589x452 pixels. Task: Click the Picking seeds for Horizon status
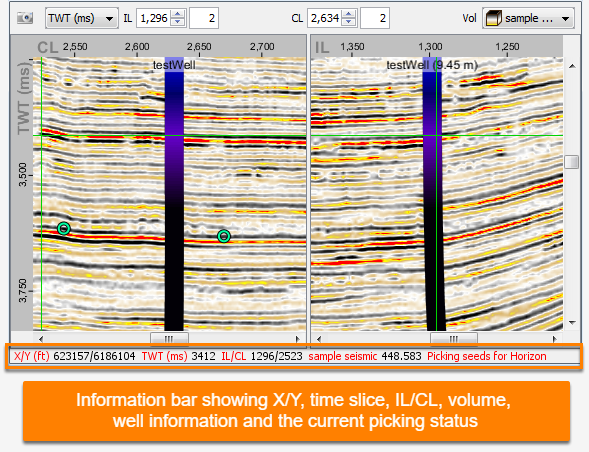tap(487, 356)
